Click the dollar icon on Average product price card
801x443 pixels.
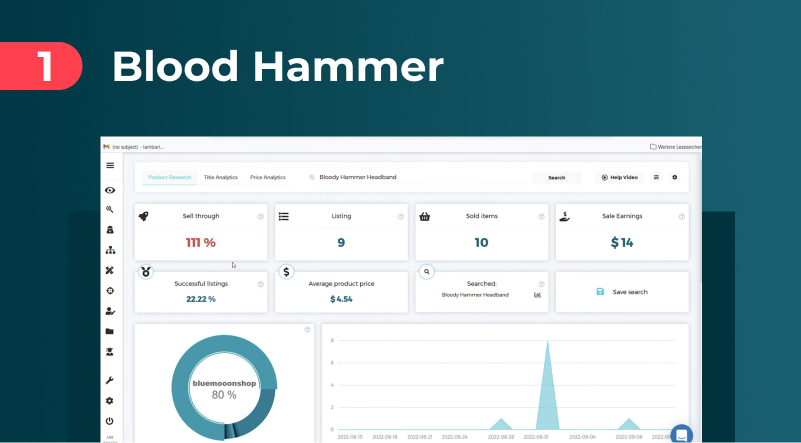pos(286,272)
